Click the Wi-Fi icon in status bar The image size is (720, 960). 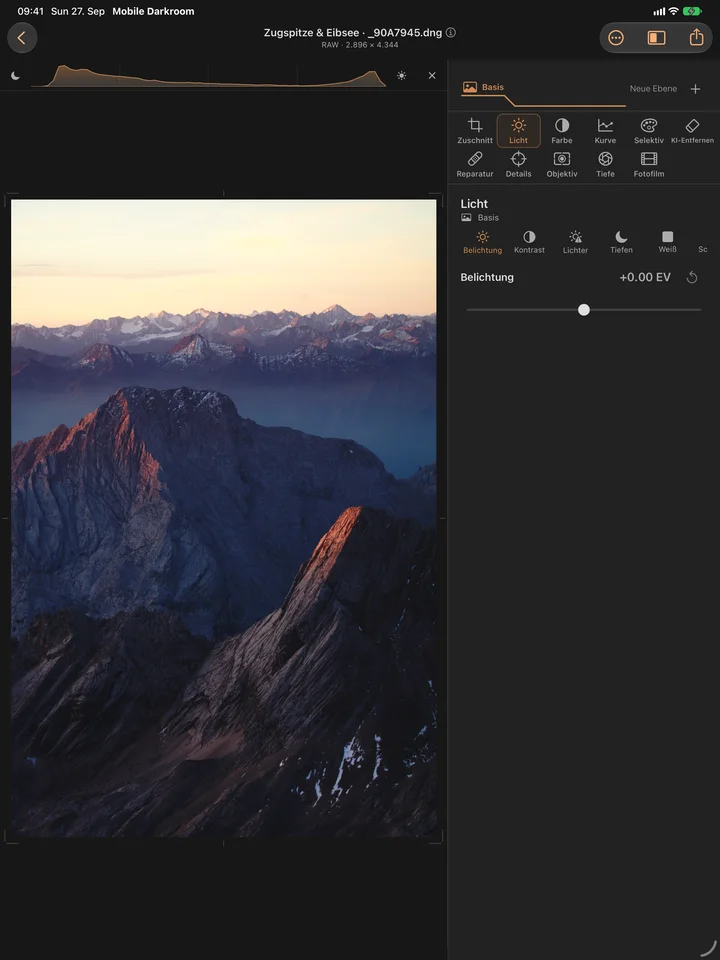tap(673, 11)
